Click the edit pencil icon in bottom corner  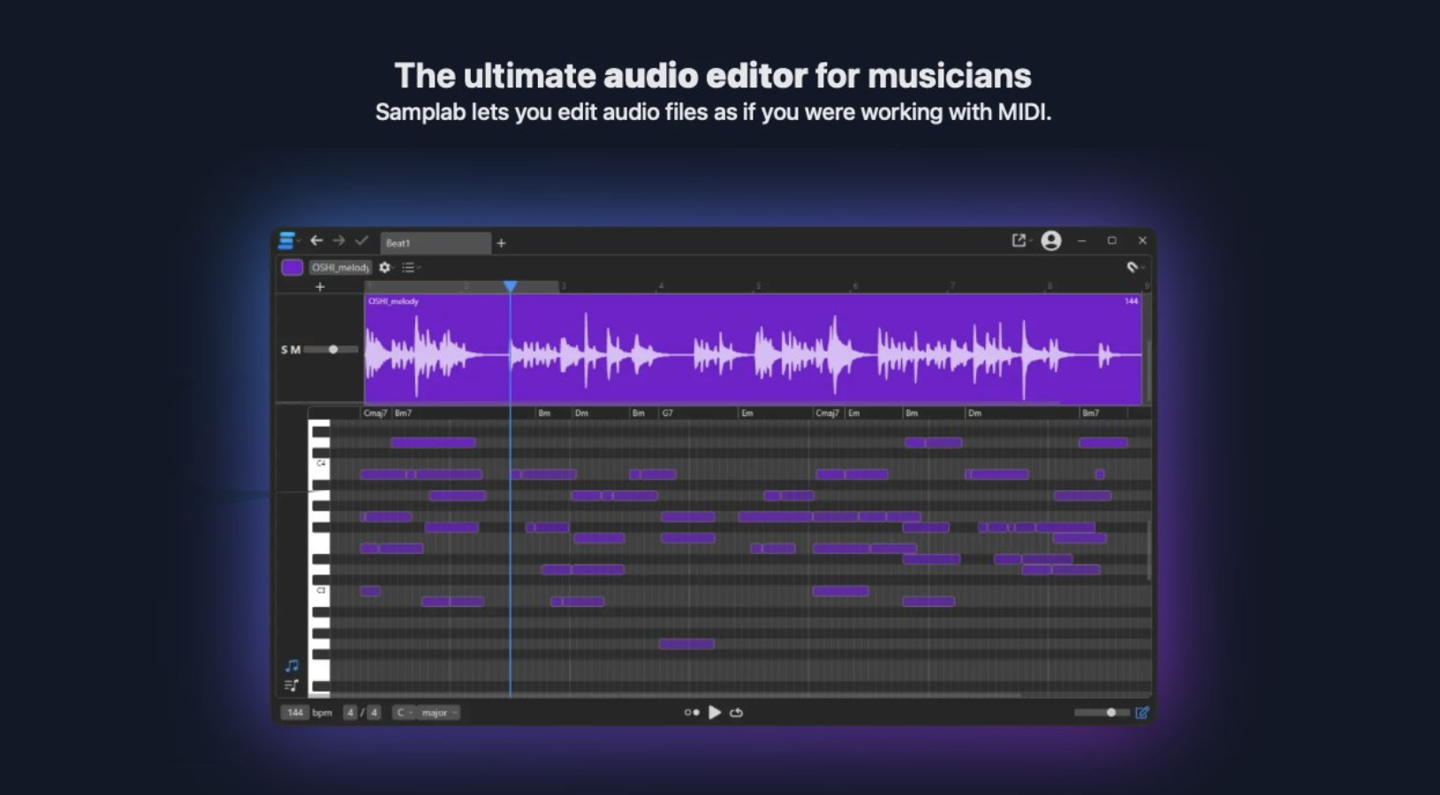point(1142,713)
